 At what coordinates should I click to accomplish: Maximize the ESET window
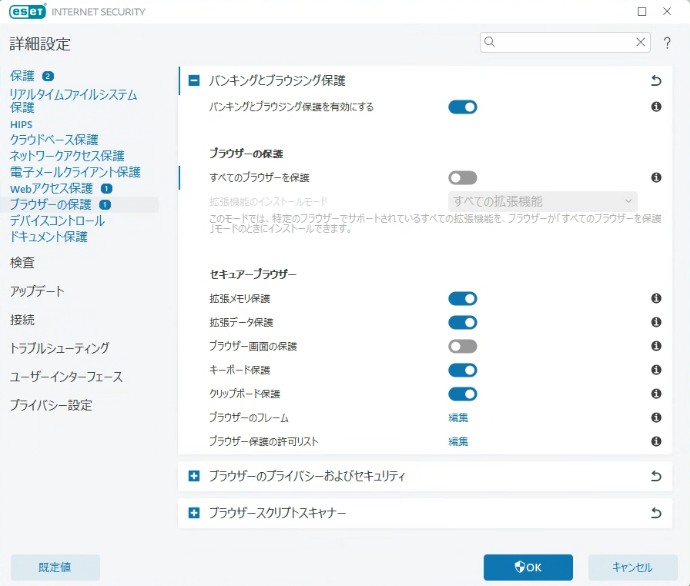click(642, 11)
